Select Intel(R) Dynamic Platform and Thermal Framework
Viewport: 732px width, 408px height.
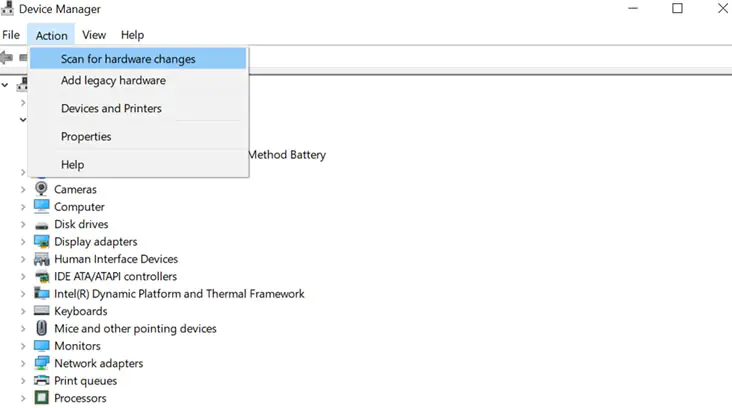click(179, 294)
